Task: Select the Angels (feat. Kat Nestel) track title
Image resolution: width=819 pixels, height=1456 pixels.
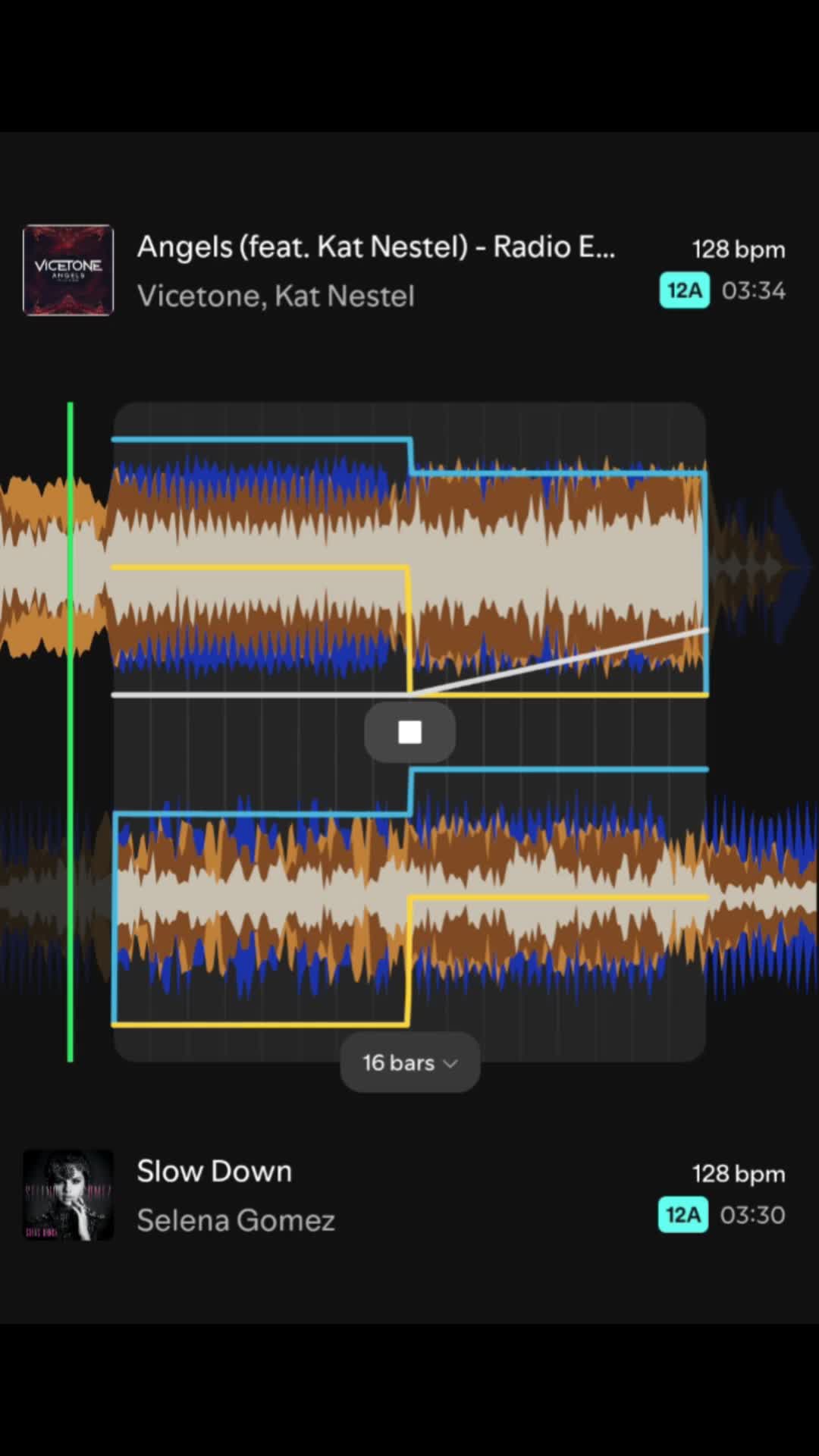Action: tap(375, 247)
